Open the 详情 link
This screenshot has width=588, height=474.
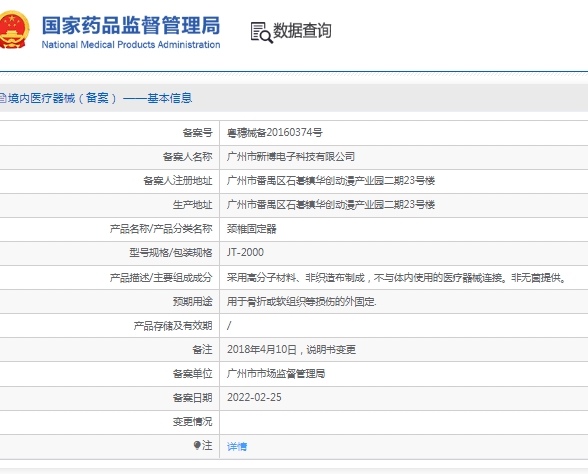(x=237, y=446)
